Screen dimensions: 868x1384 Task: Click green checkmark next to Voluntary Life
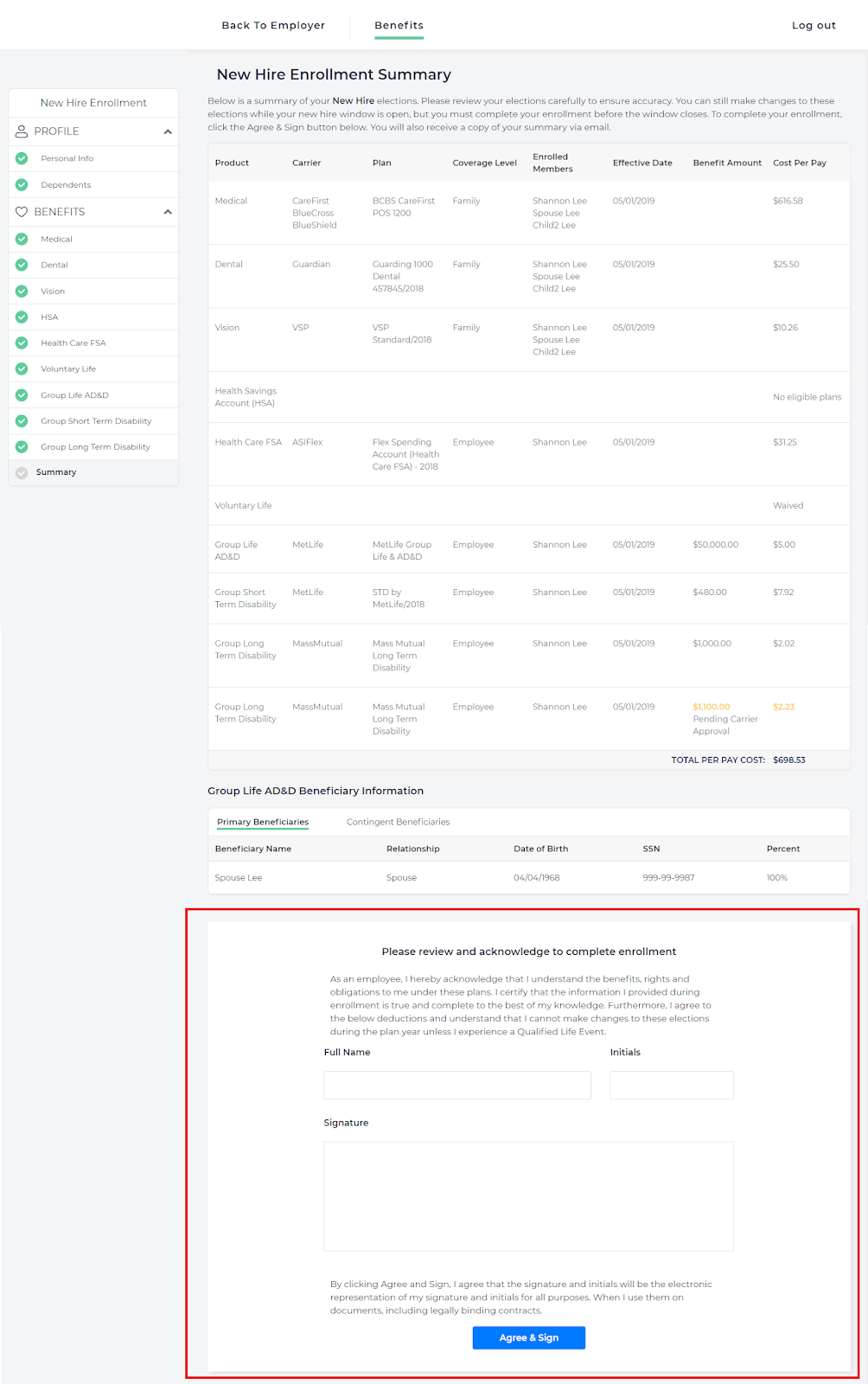[x=22, y=368]
